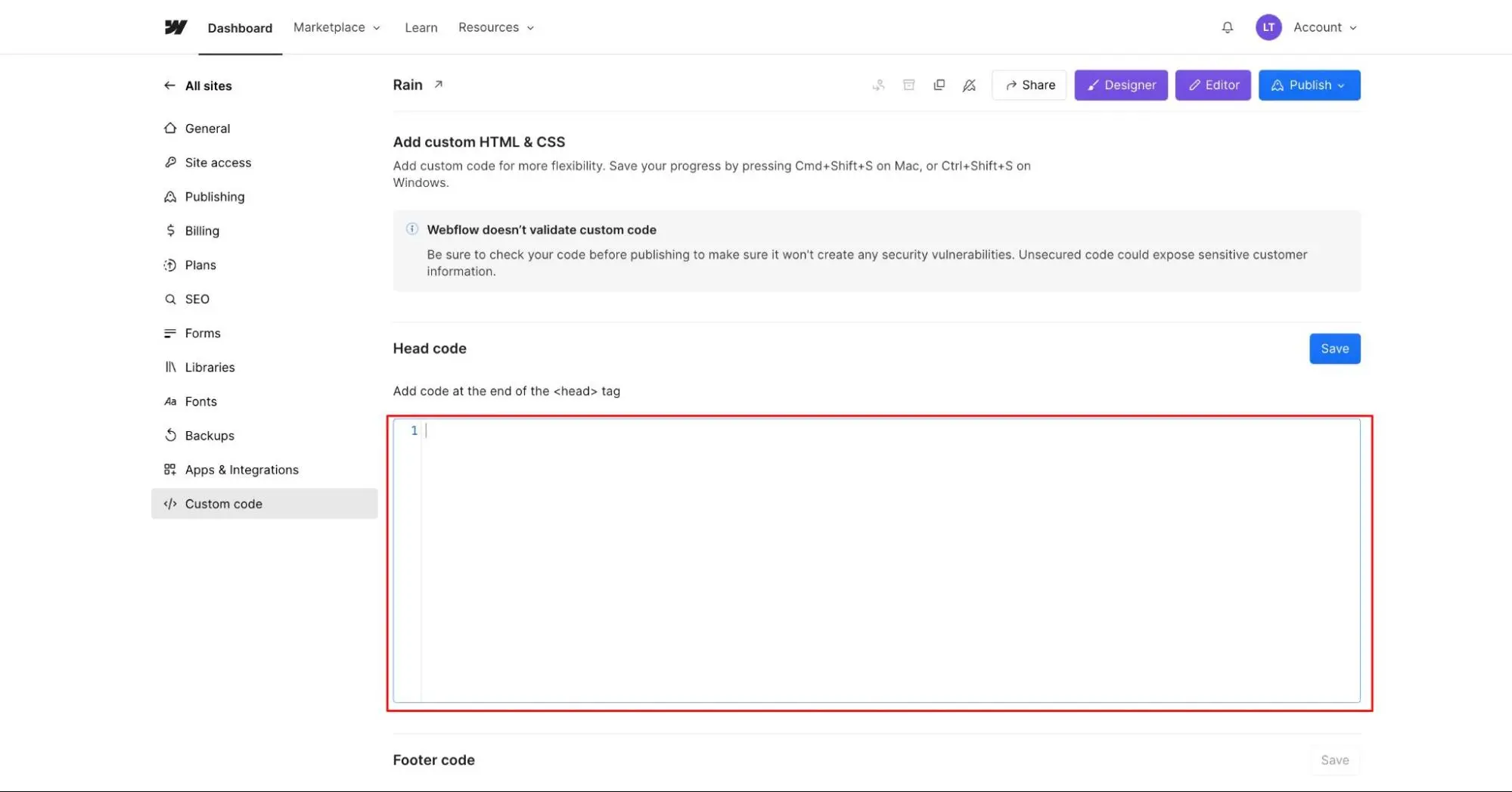Expand the Resources dropdown menu
Image resolution: width=1512 pixels, height=792 pixels.
(x=495, y=27)
